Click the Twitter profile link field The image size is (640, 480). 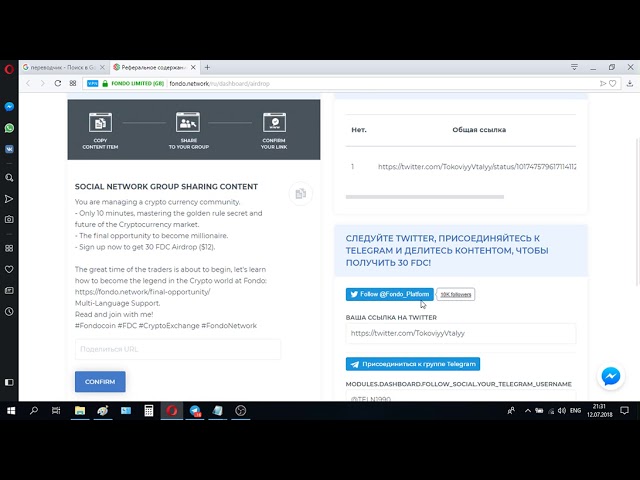click(x=461, y=333)
